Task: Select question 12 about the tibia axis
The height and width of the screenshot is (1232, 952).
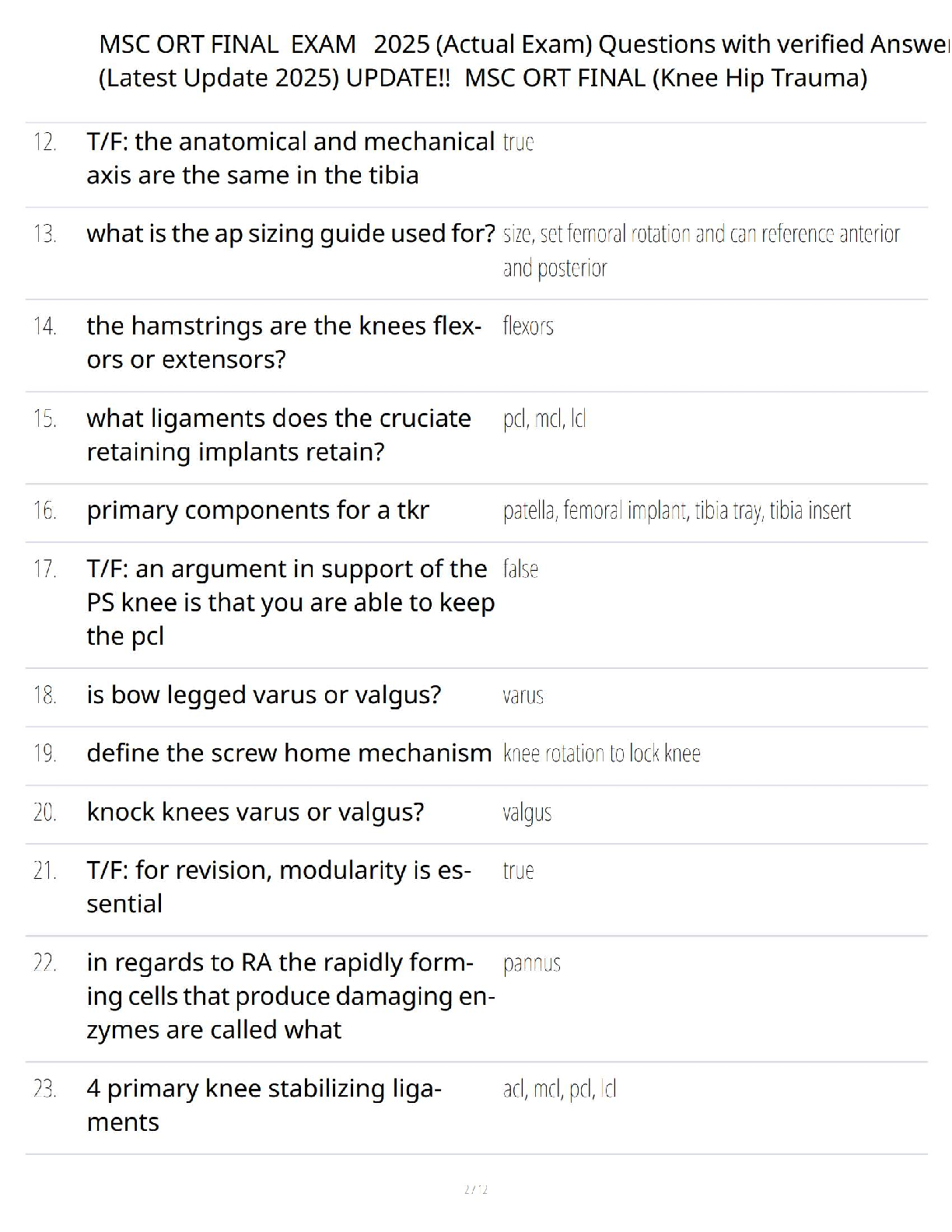Action: pos(290,159)
